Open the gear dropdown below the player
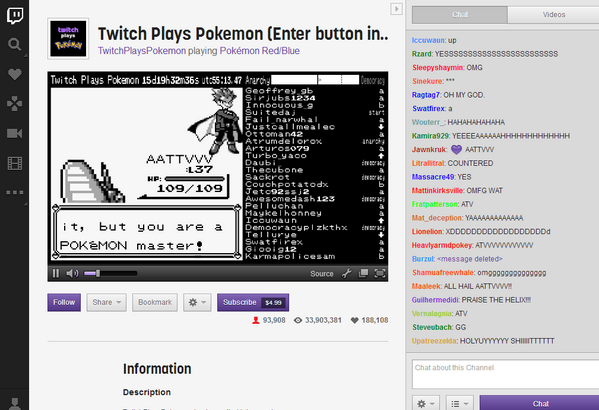 pyautogui.click(x=197, y=302)
